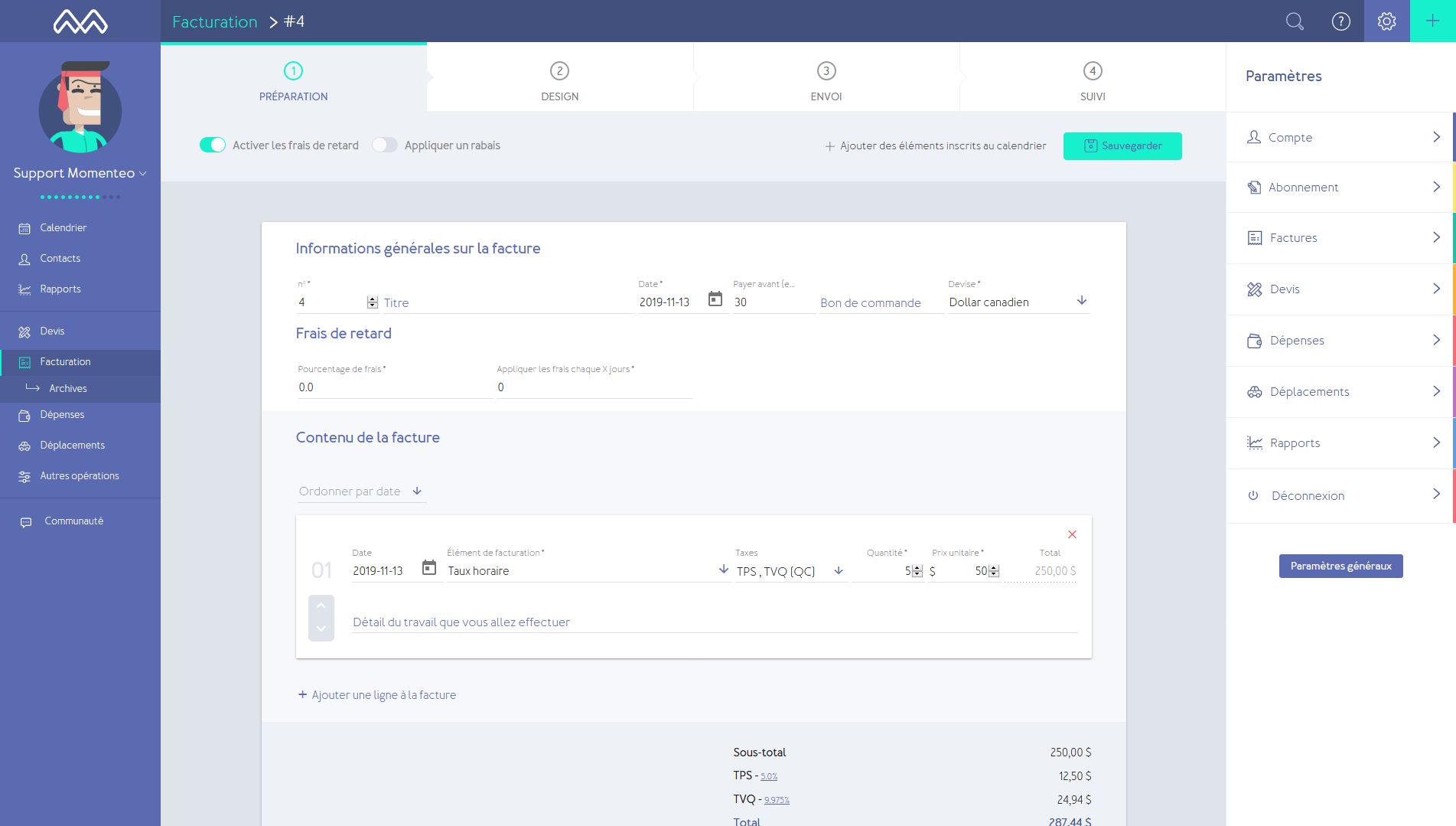Click the Sauvegarder button
Image resolution: width=1456 pixels, height=826 pixels.
[1122, 146]
